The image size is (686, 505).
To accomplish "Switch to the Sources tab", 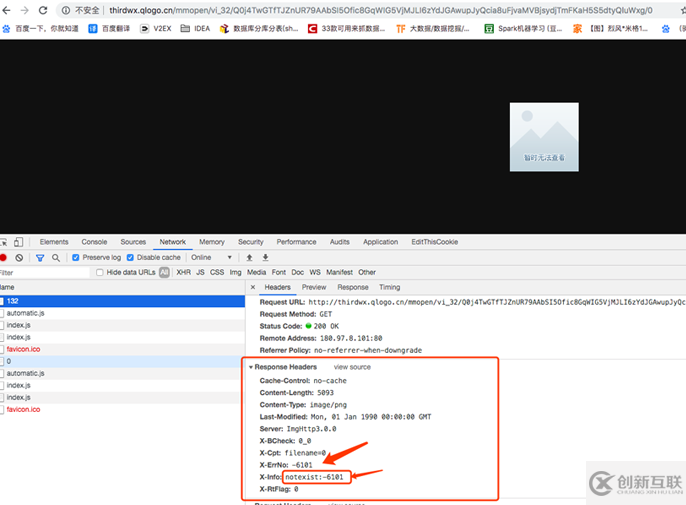I will click(x=133, y=242).
